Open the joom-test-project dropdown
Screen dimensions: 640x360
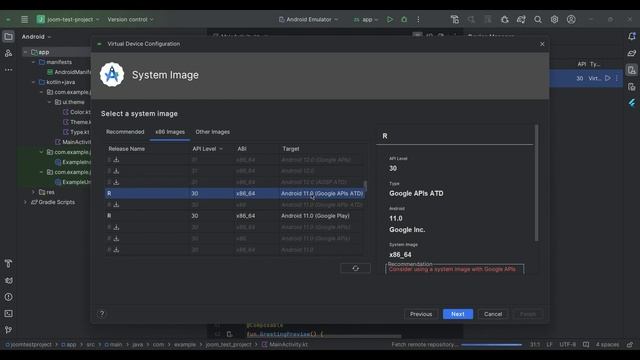point(69,19)
